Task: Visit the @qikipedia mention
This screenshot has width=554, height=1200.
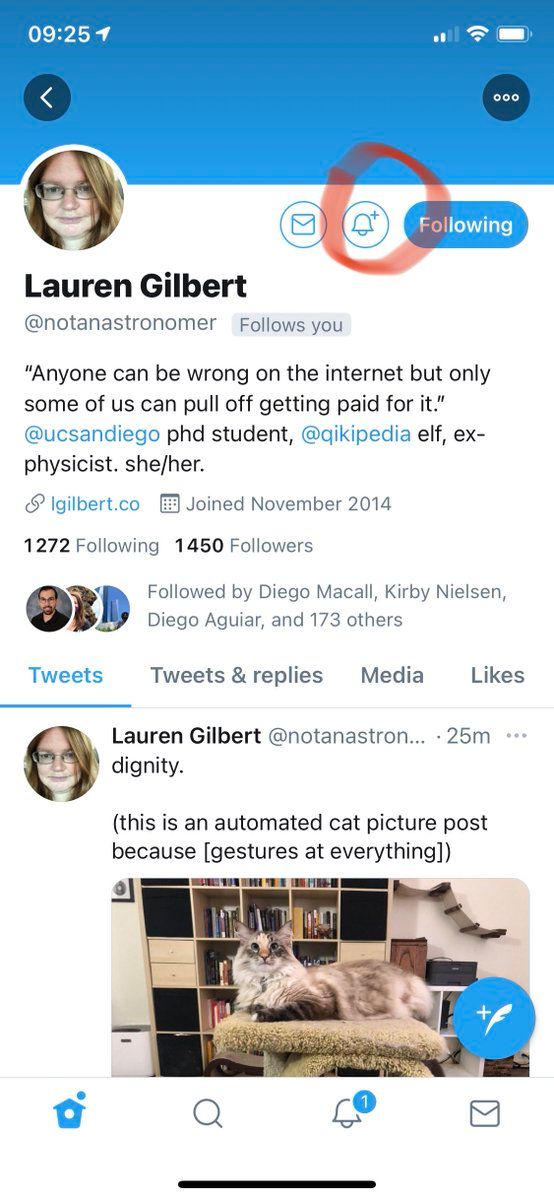Action: pos(356,435)
